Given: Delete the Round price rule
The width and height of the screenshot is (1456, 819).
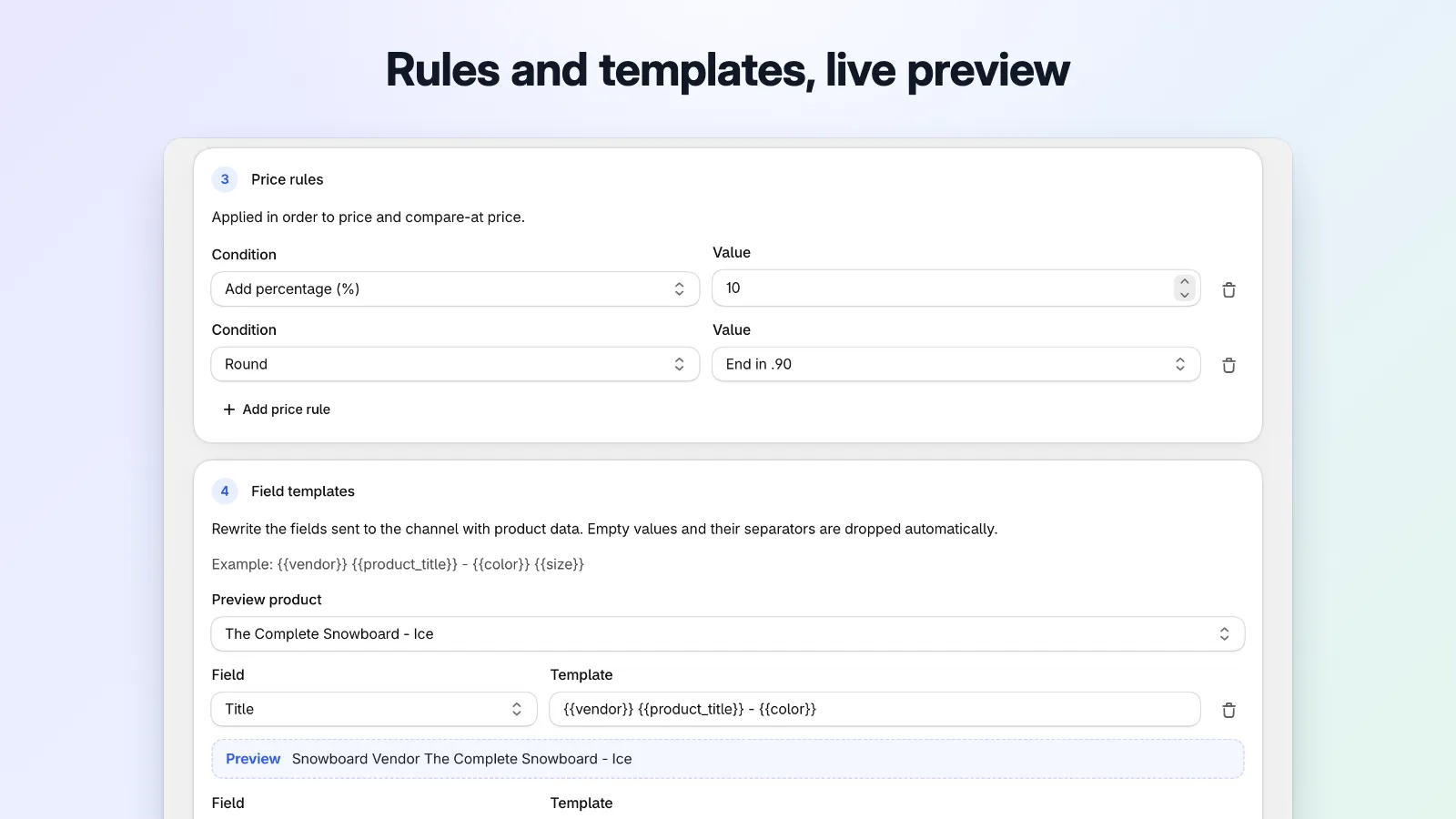Looking at the screenshot, I should pos(1228,365).
